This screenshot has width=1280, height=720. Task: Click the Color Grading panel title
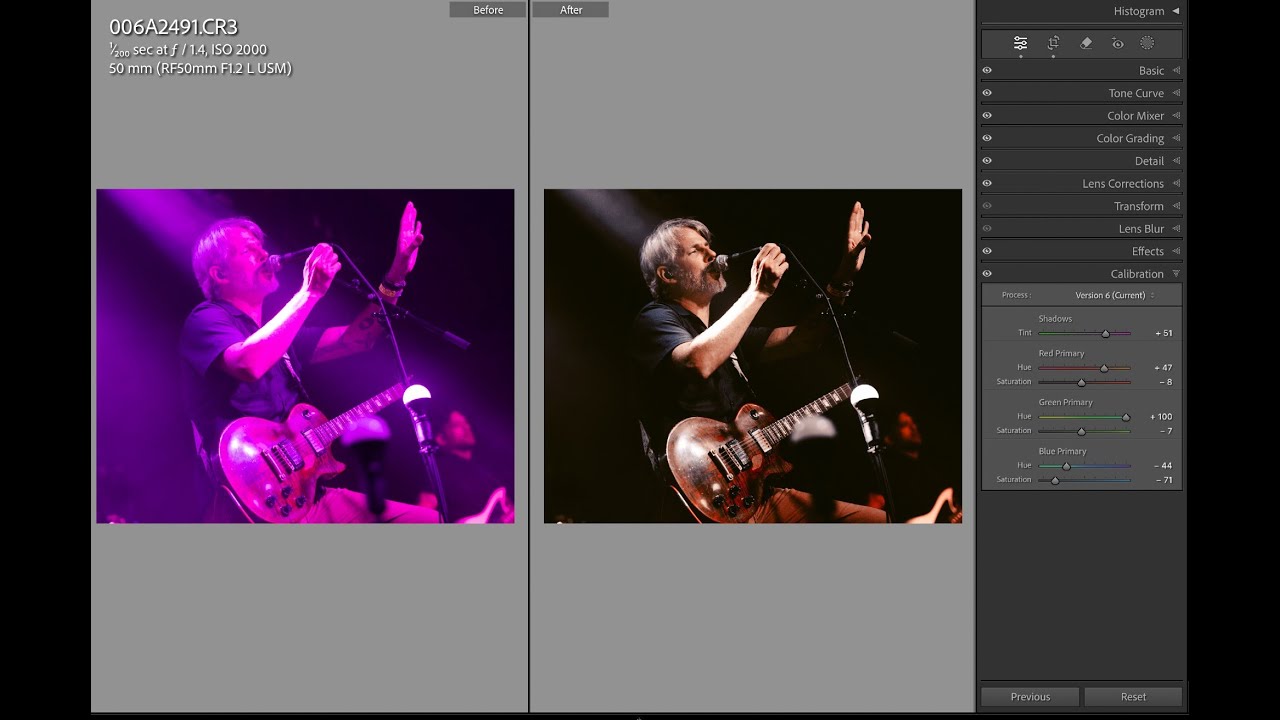[1130, 138]
